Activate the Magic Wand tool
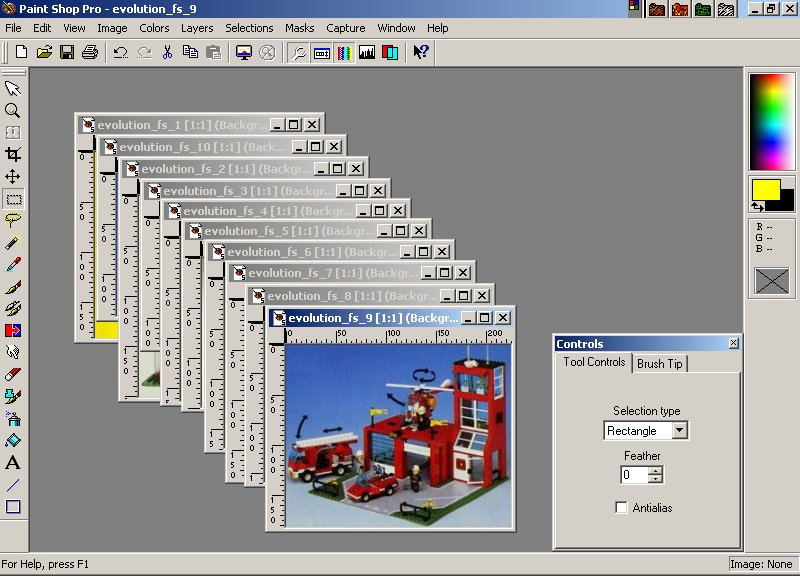 pyautogui.click(x=12, y=242)
